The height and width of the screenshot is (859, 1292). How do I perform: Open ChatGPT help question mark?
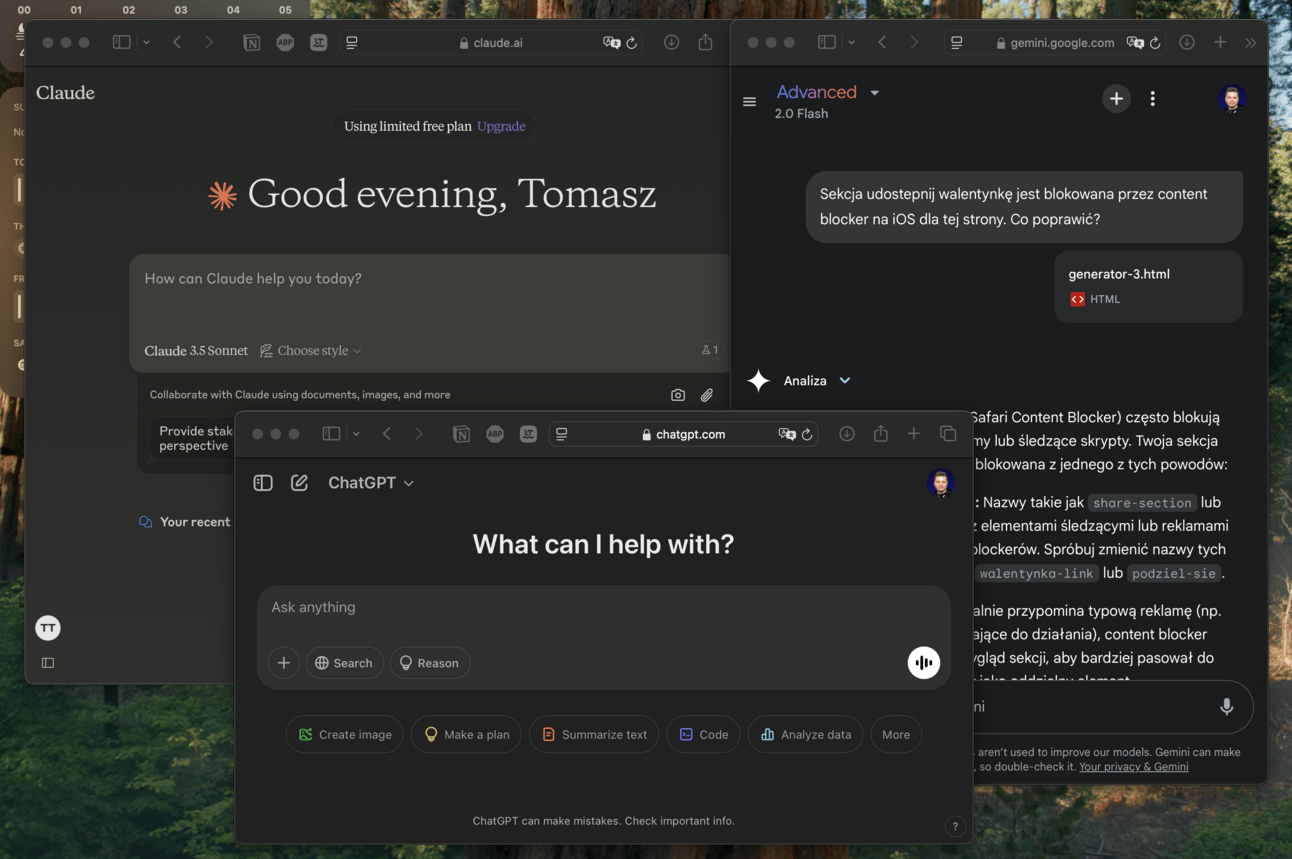click(x=955, y=826)
